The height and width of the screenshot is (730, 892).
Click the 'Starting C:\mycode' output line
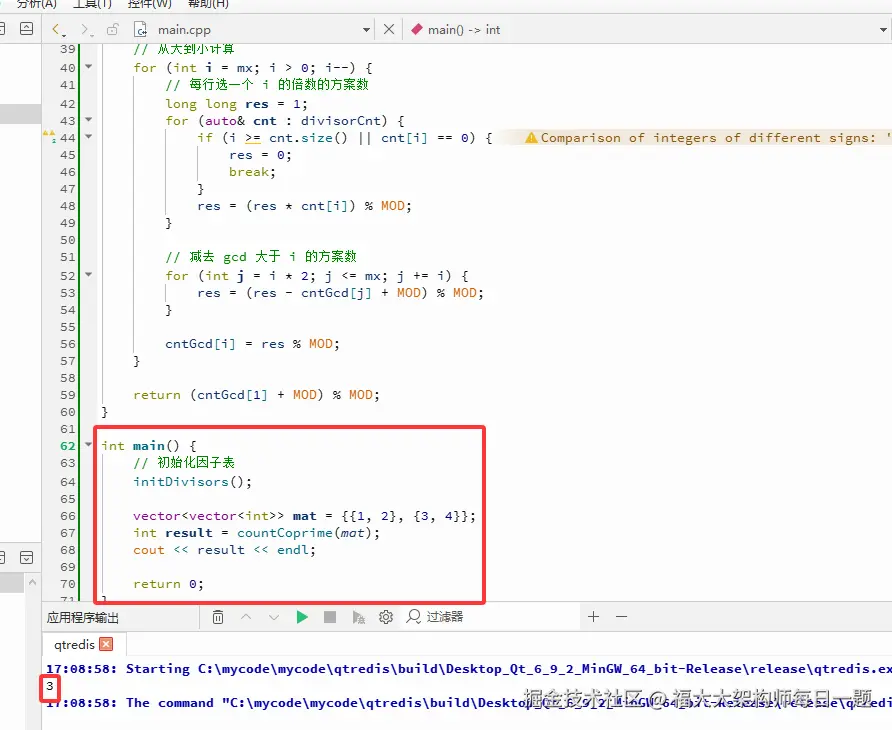click(469, 669)
